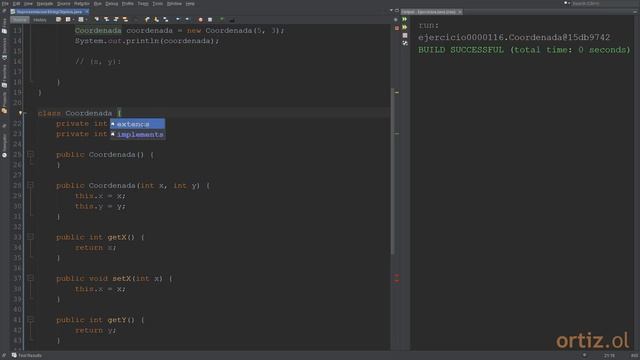
Task: Click the 'ejercicio0000116.Coordenada@15db9742' output line
Action: [x=514, y=38]
